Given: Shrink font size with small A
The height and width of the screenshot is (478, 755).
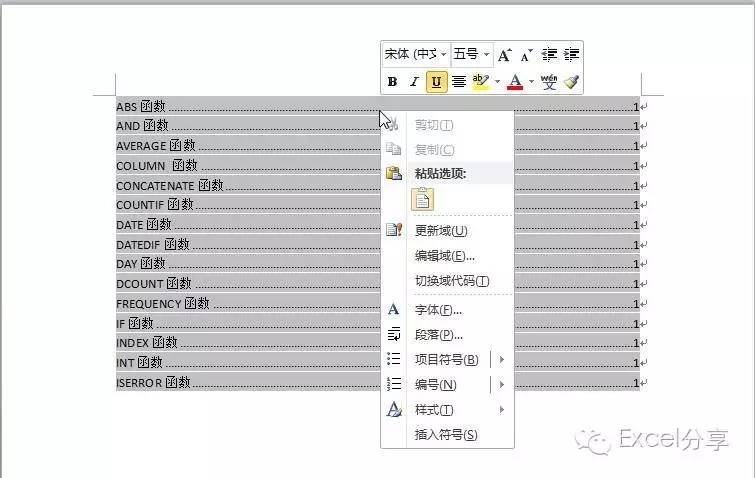Looking at the screenshot, I should pos(527,55).
